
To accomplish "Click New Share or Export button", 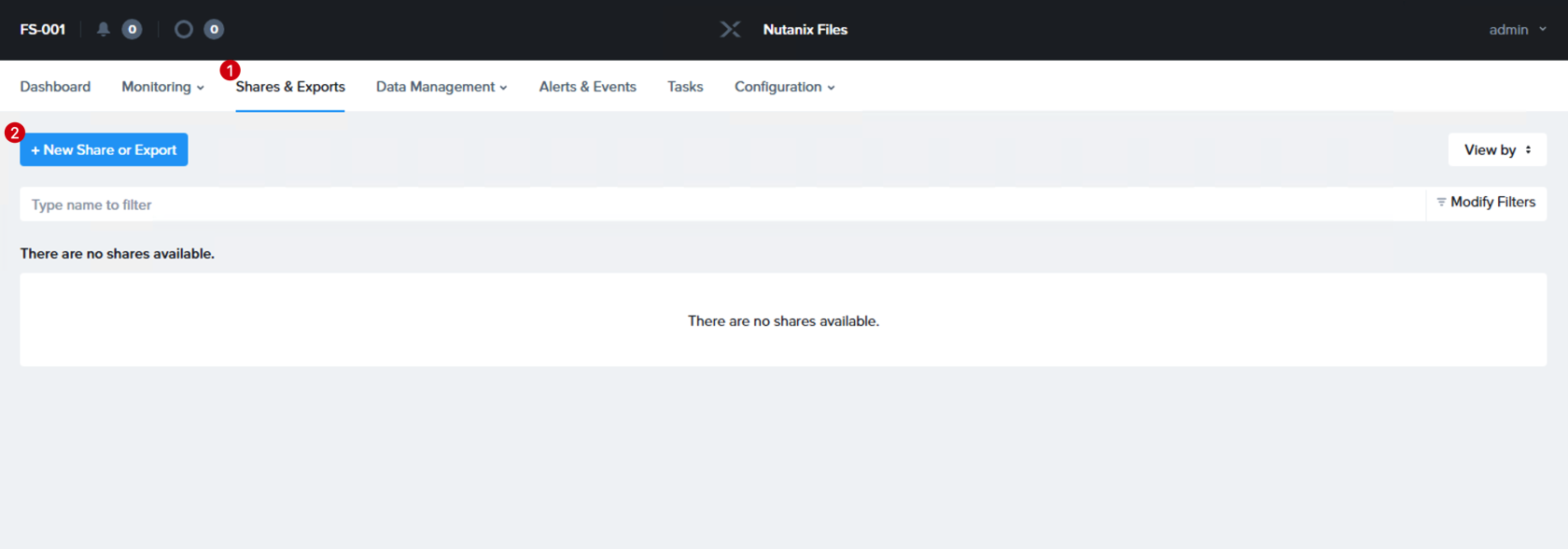I will tap(104, 149).
